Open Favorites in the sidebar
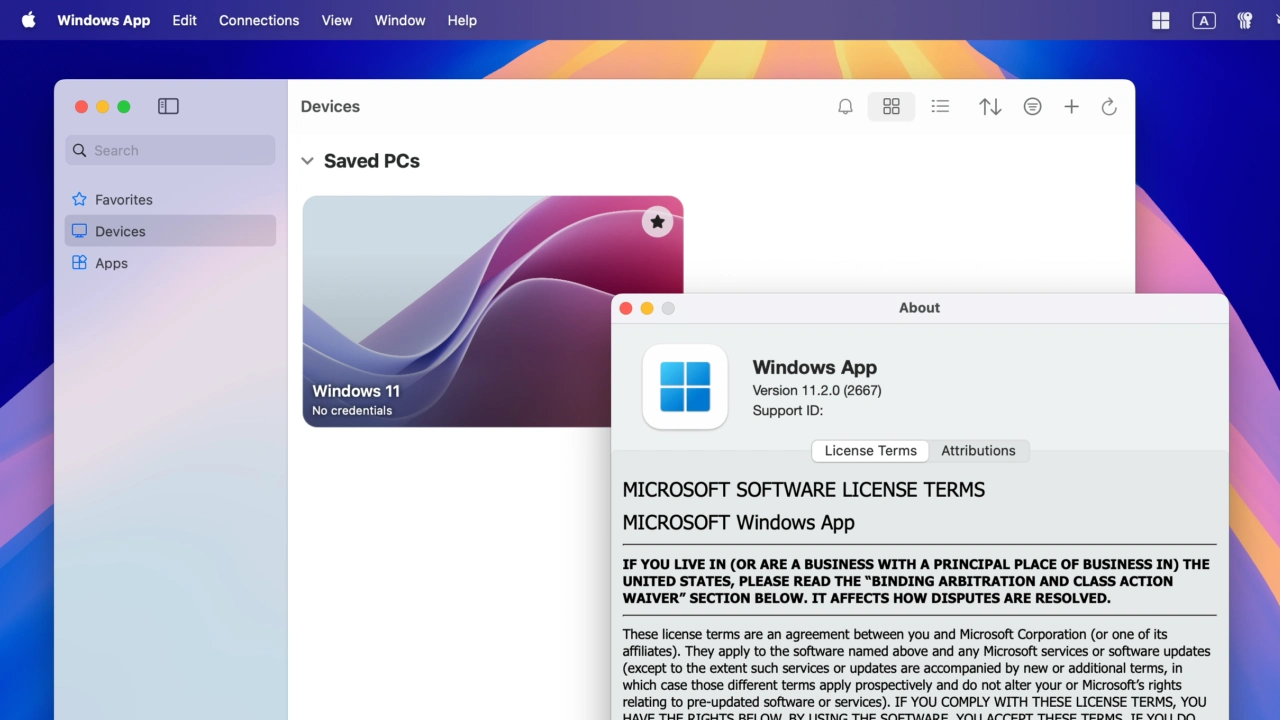 coord(123,200)
